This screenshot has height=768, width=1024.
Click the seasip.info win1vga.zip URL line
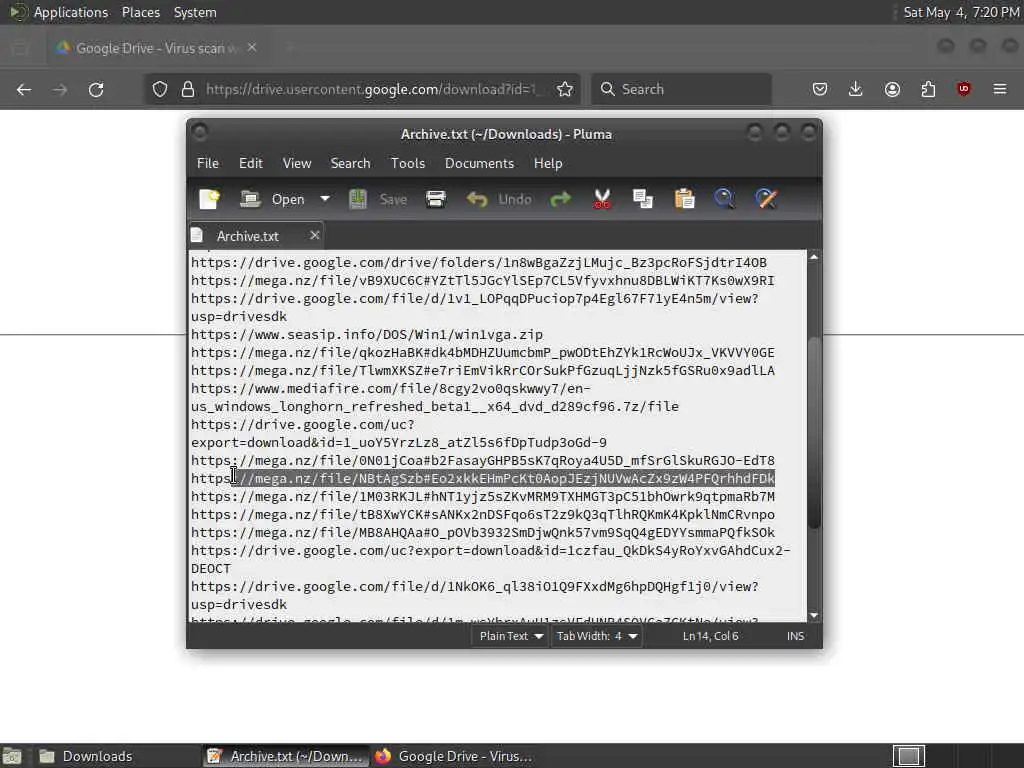pos(367,334)
